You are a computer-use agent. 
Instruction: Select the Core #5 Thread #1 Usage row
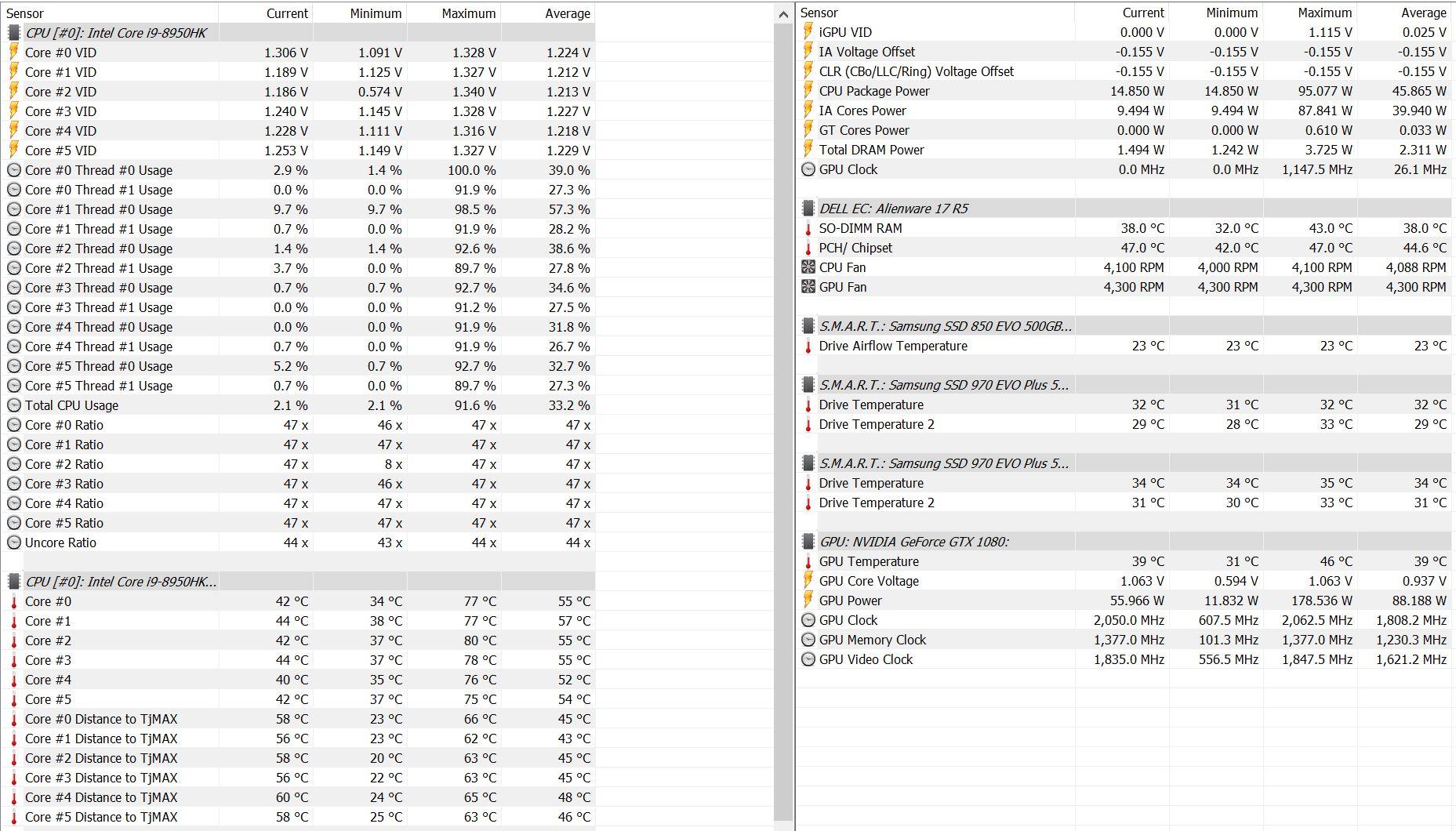click(x=298, y=386)
